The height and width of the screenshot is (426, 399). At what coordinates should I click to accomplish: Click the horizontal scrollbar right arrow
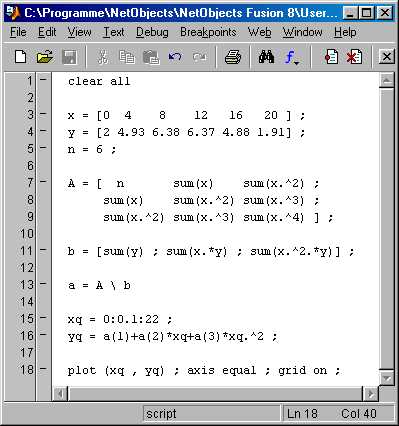(370, 394)
